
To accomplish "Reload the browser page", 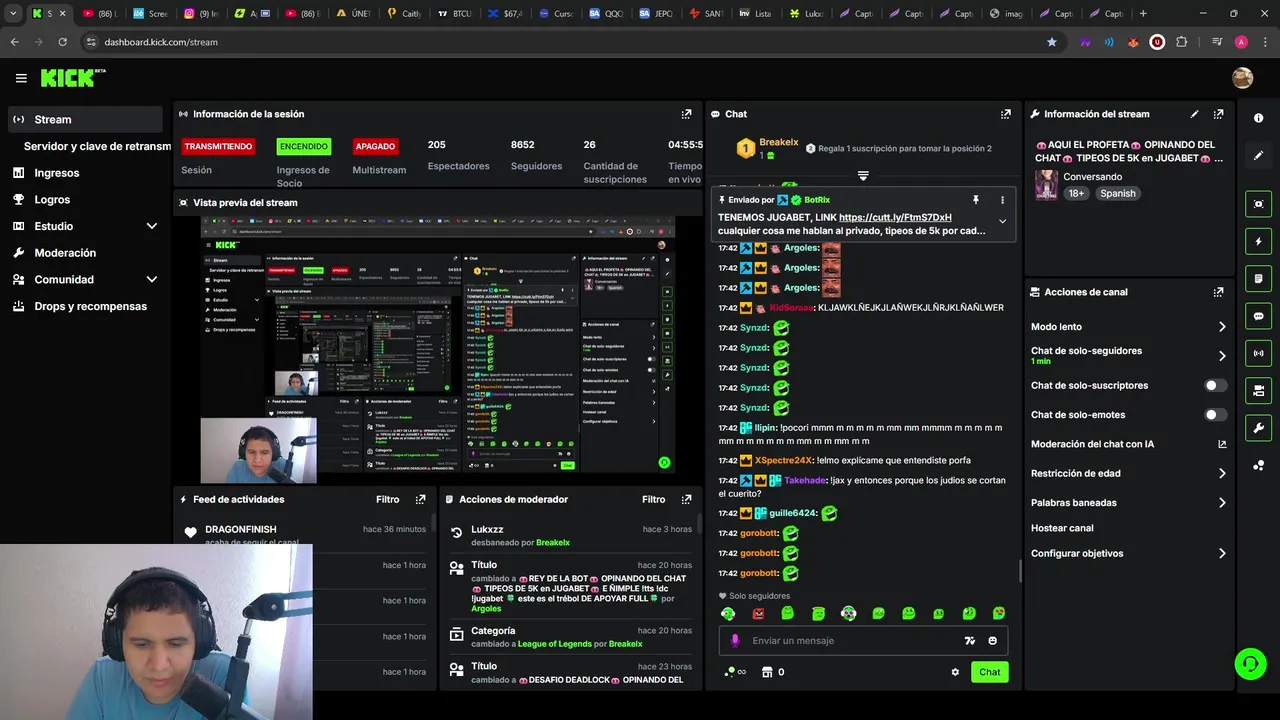I will point(63,42).
